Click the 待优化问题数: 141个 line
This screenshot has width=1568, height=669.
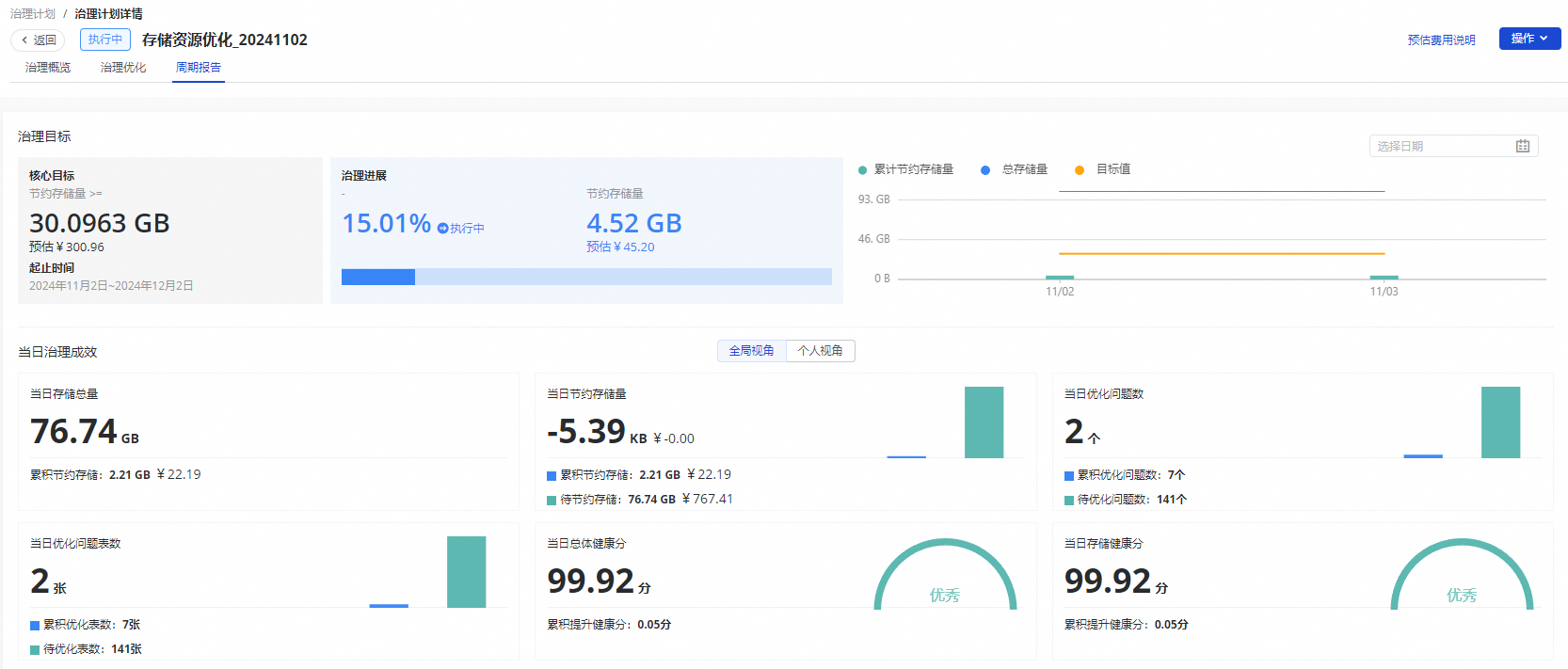1126,500
